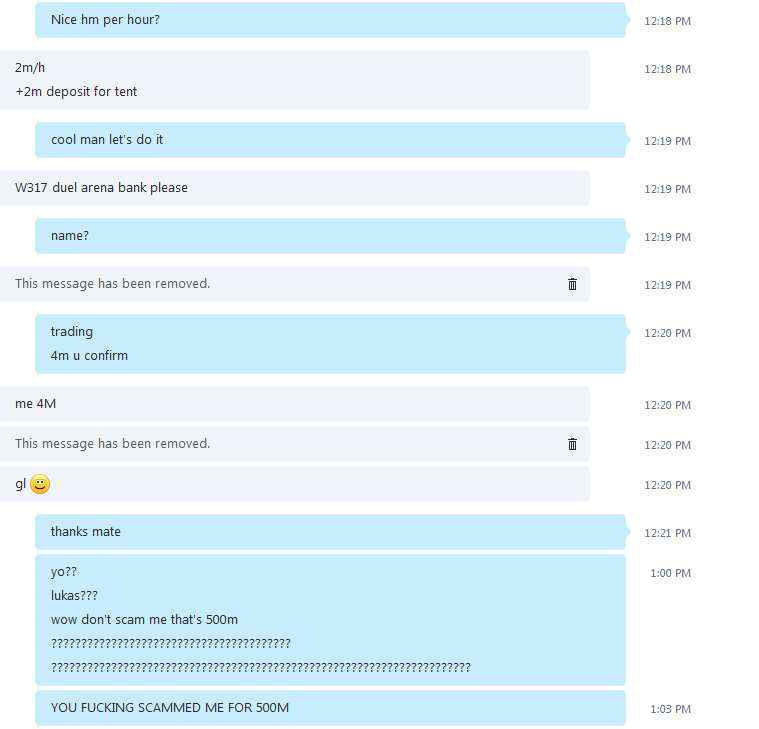Click the trash icon on 12:19 removed message

[x=572, y=284]
